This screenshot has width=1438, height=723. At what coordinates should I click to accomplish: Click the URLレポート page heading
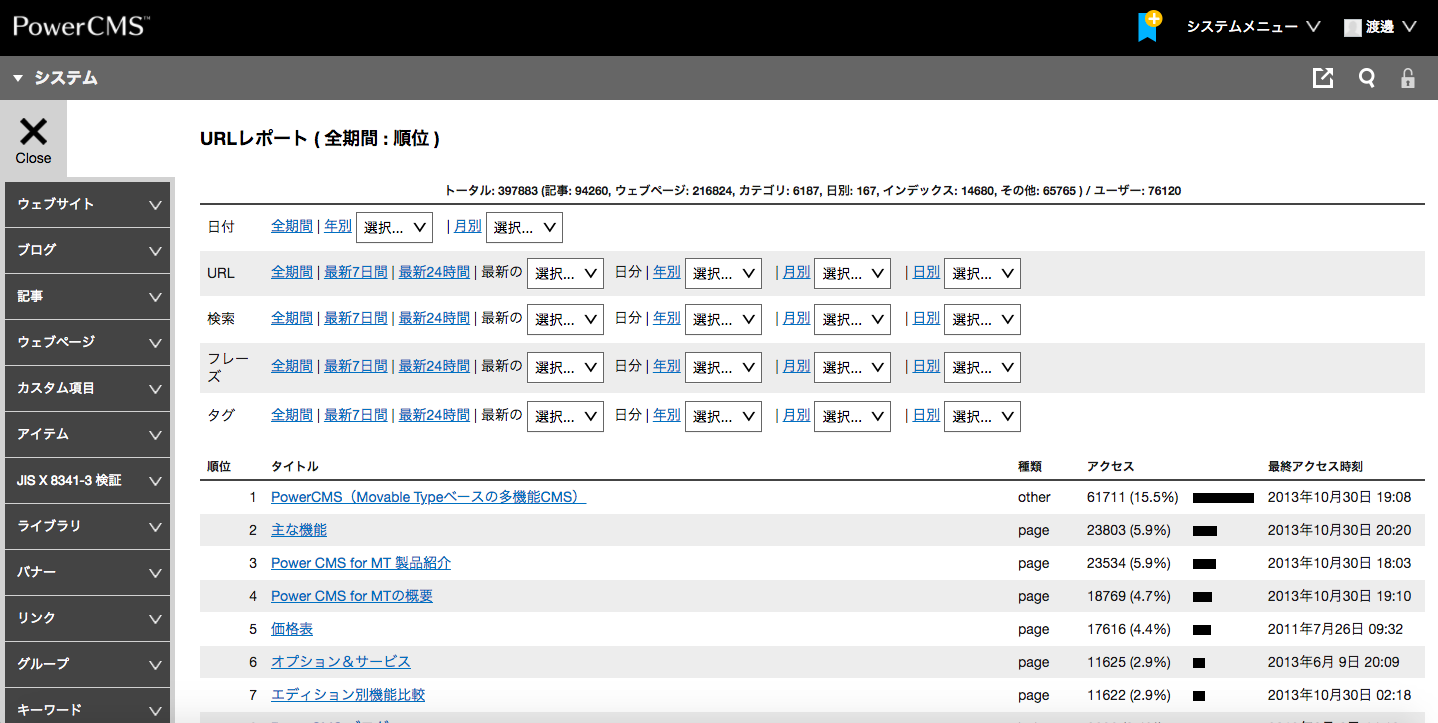click(x=320, y=138)
